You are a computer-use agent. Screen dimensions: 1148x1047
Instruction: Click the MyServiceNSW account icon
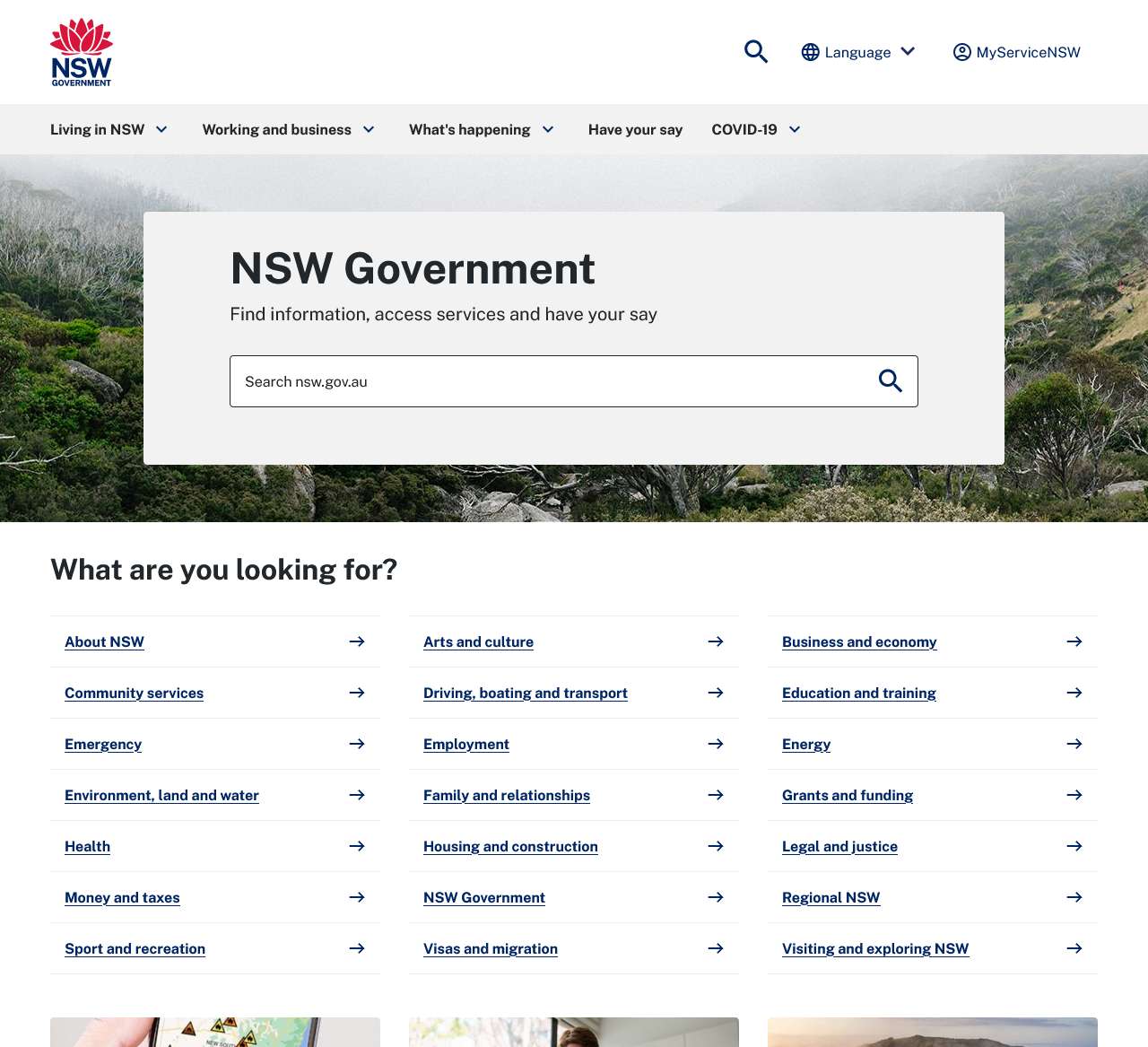(x=961, y=52)
